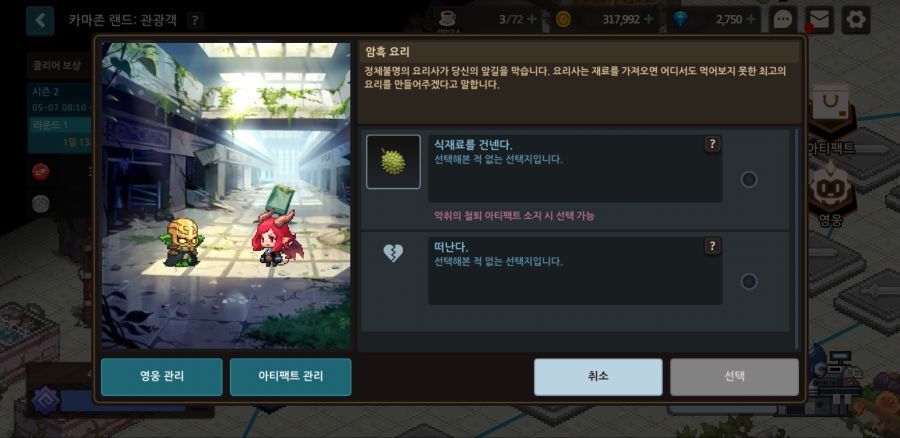Add more gold coins plus icon

[649, 20]
